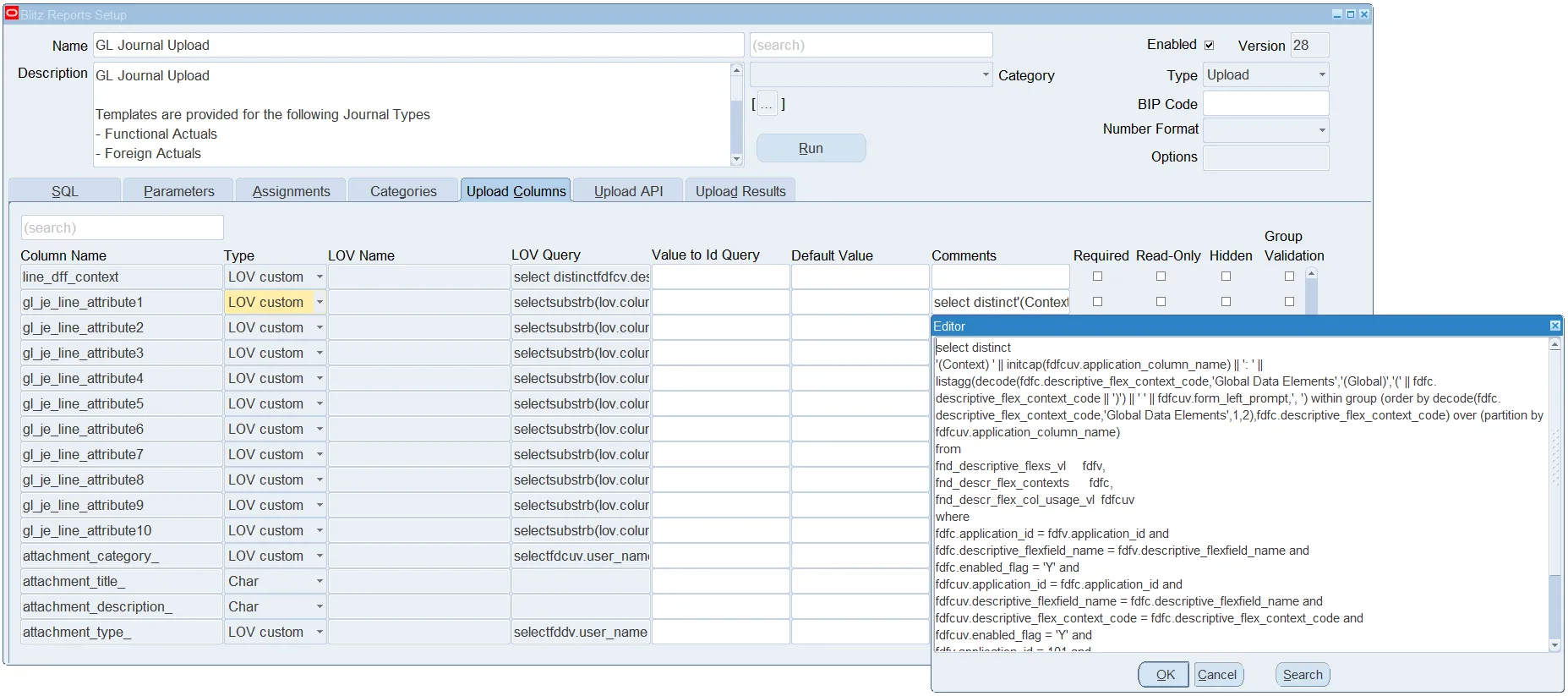Image resolution: width=1568 pixels, height=696 pixels.
Task: Check Group Validation for line_dff_context row
Action: (x=1289, y=276)
